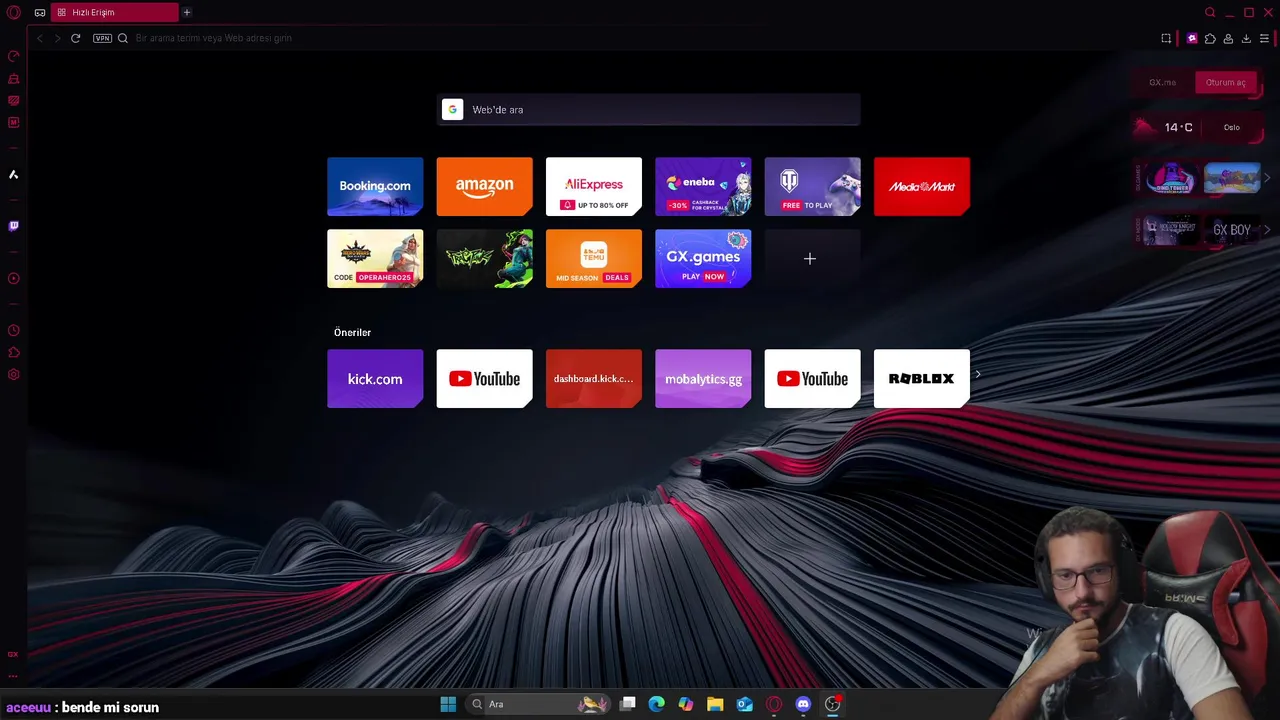
Task: Click the Oturum aç button
Action: coord(1226,83)
